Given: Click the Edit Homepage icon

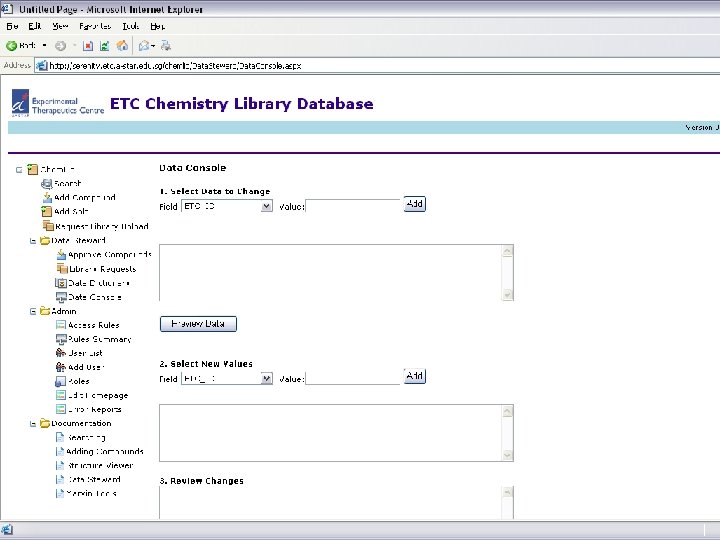Looking at the screenshot, I should pyautogui.click(x=61, y=395).
